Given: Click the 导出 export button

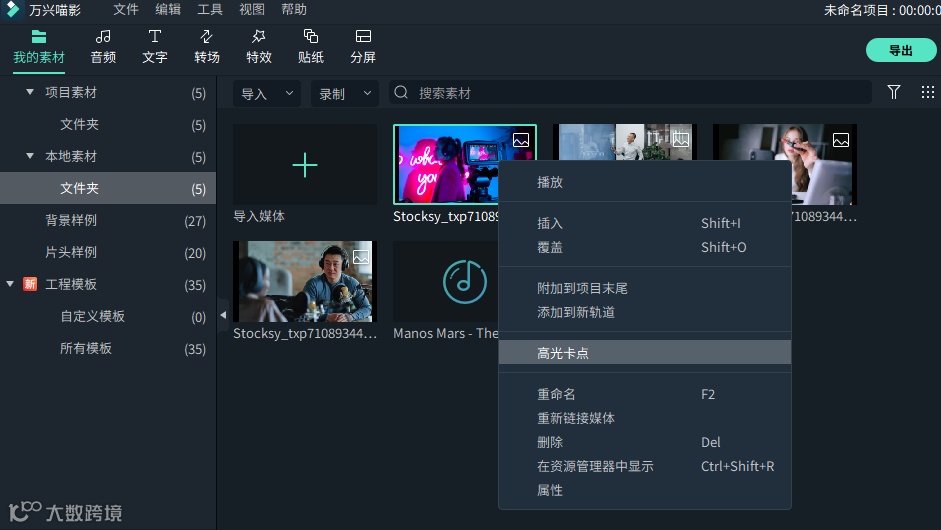Looking at the screenshot, I should (x=901, y=50).
